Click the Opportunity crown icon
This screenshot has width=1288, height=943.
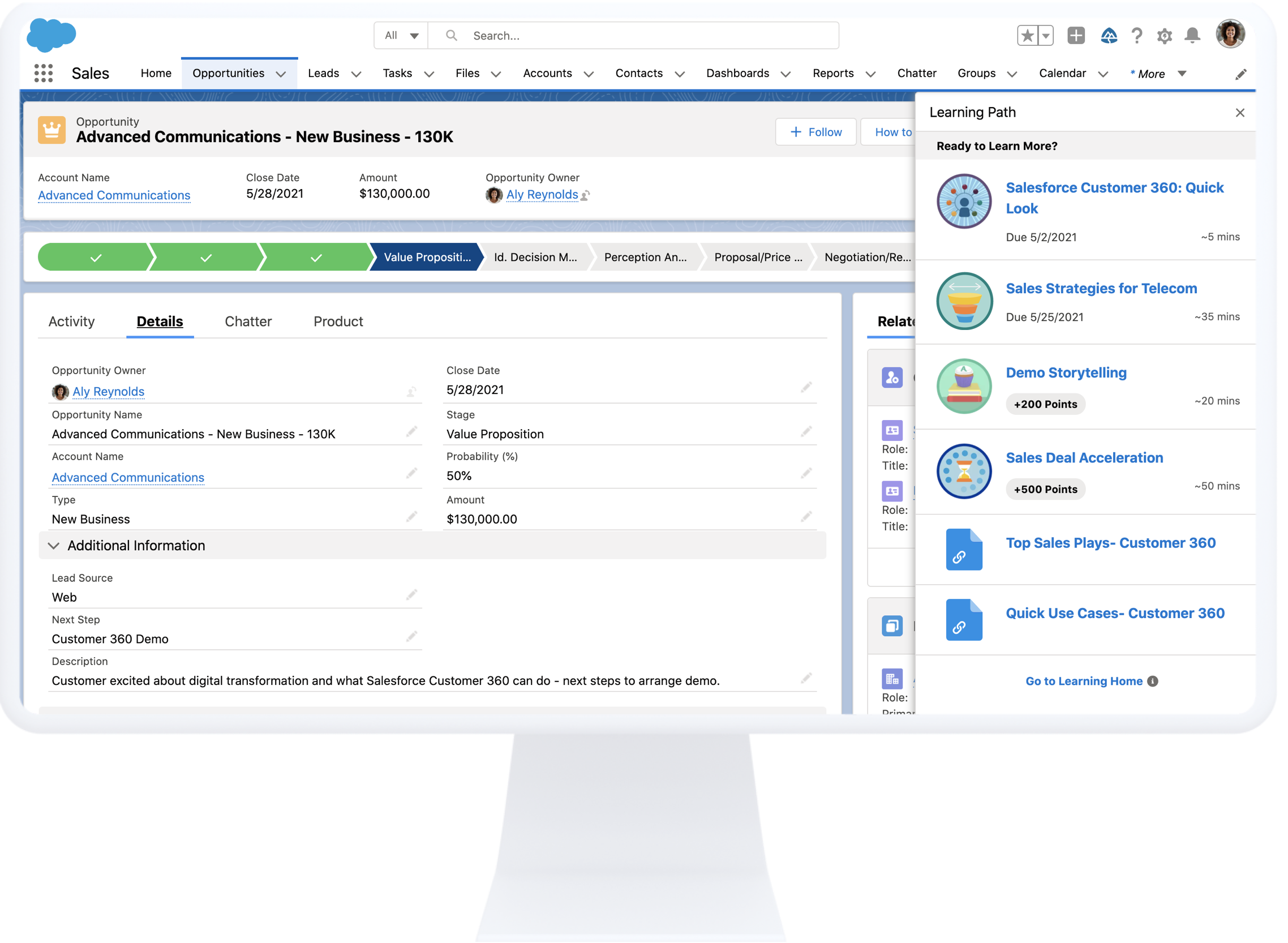52,130
